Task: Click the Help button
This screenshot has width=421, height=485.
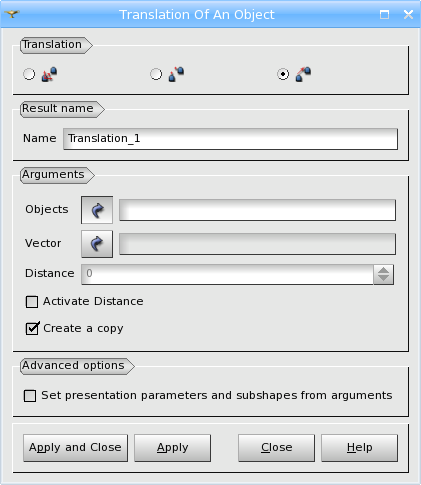Action: point(359,448)
